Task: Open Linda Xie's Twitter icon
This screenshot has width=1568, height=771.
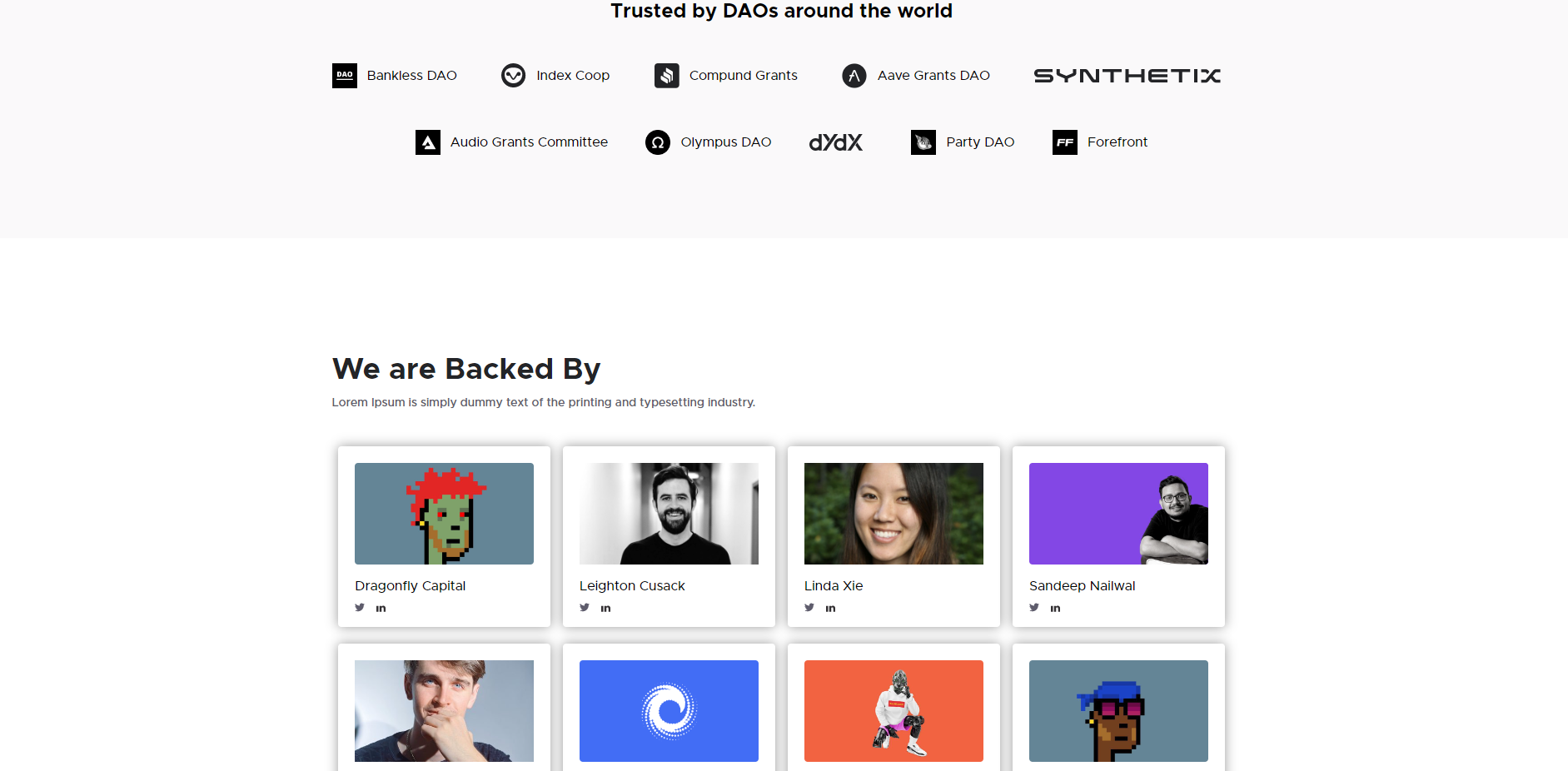Action: tap(809, 608)
